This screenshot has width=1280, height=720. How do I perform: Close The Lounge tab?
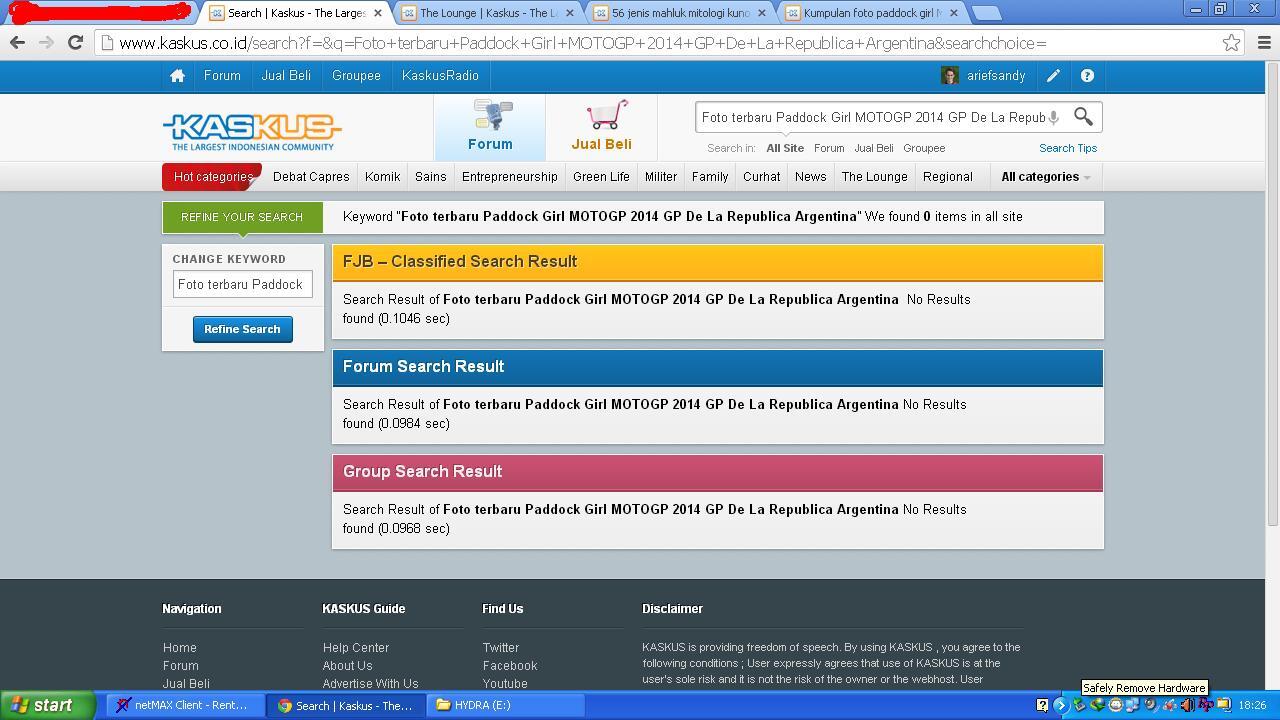(x=570, y=13)
